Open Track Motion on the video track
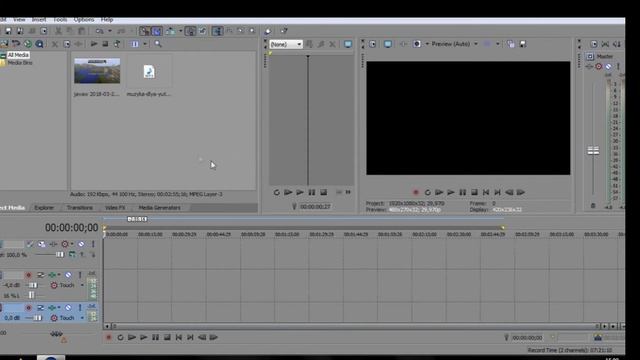640x360 pixels. coord(42,244)
